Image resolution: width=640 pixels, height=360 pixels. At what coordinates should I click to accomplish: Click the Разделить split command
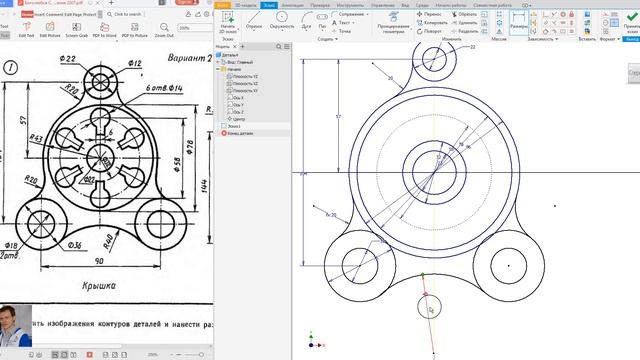[x=465, y=31]
